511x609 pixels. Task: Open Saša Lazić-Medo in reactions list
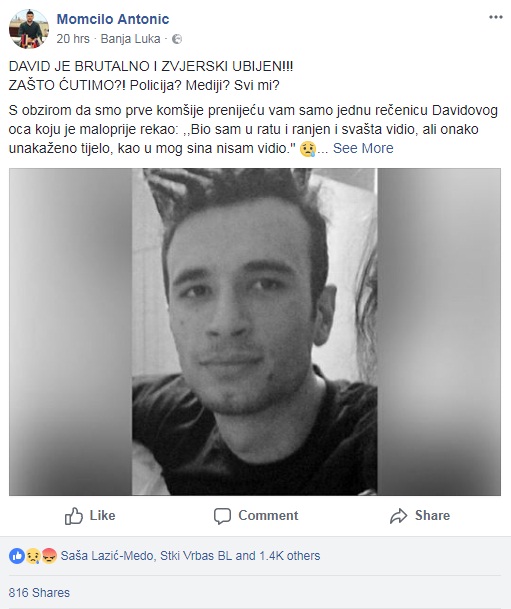pyautogui.click(x=107, y=556)
